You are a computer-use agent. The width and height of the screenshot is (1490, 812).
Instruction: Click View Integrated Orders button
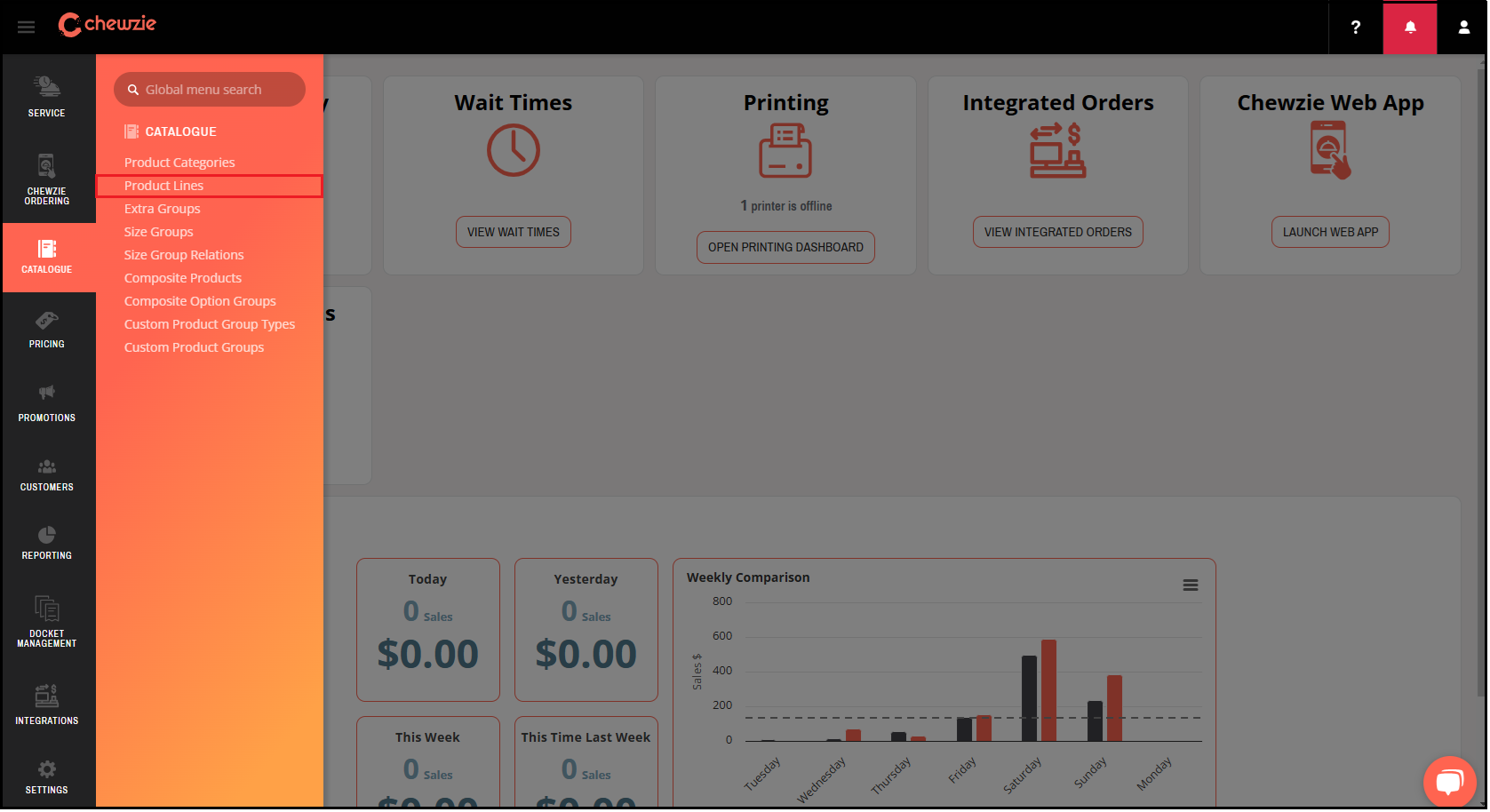(1058, 232)
